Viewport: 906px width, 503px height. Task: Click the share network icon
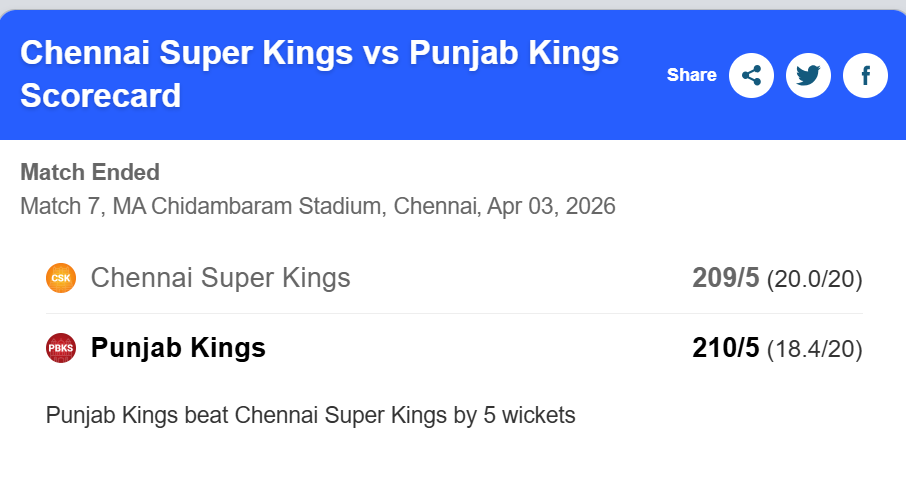coord(751,75)
